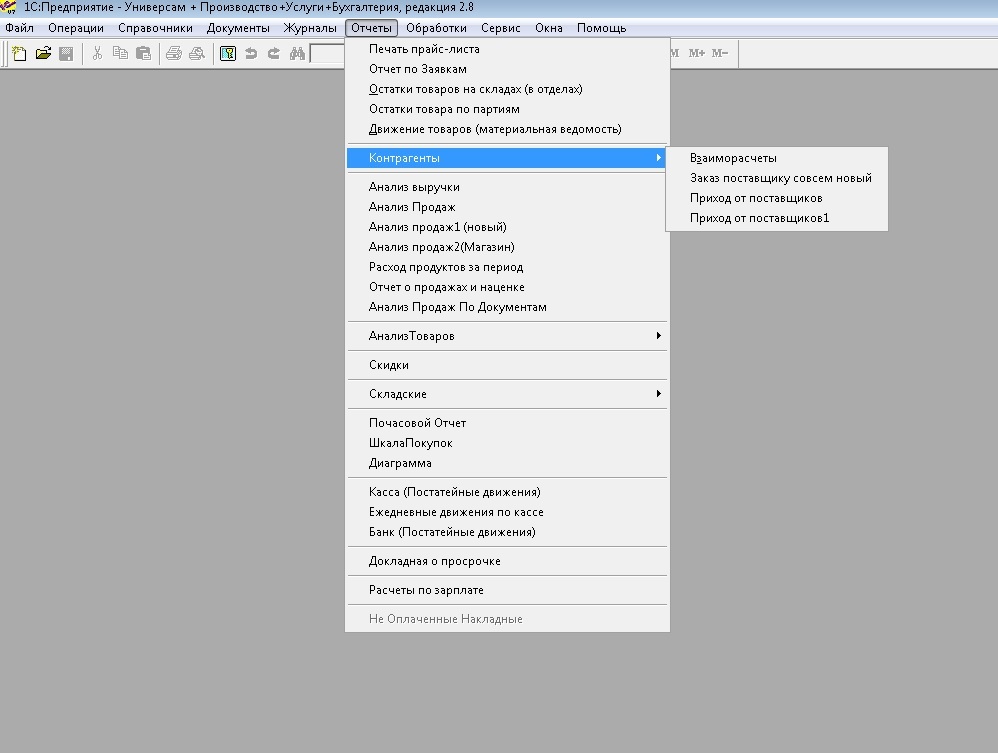Open the Помощь menu
Screen dimensions: 998x753
(x=601, y=28)
